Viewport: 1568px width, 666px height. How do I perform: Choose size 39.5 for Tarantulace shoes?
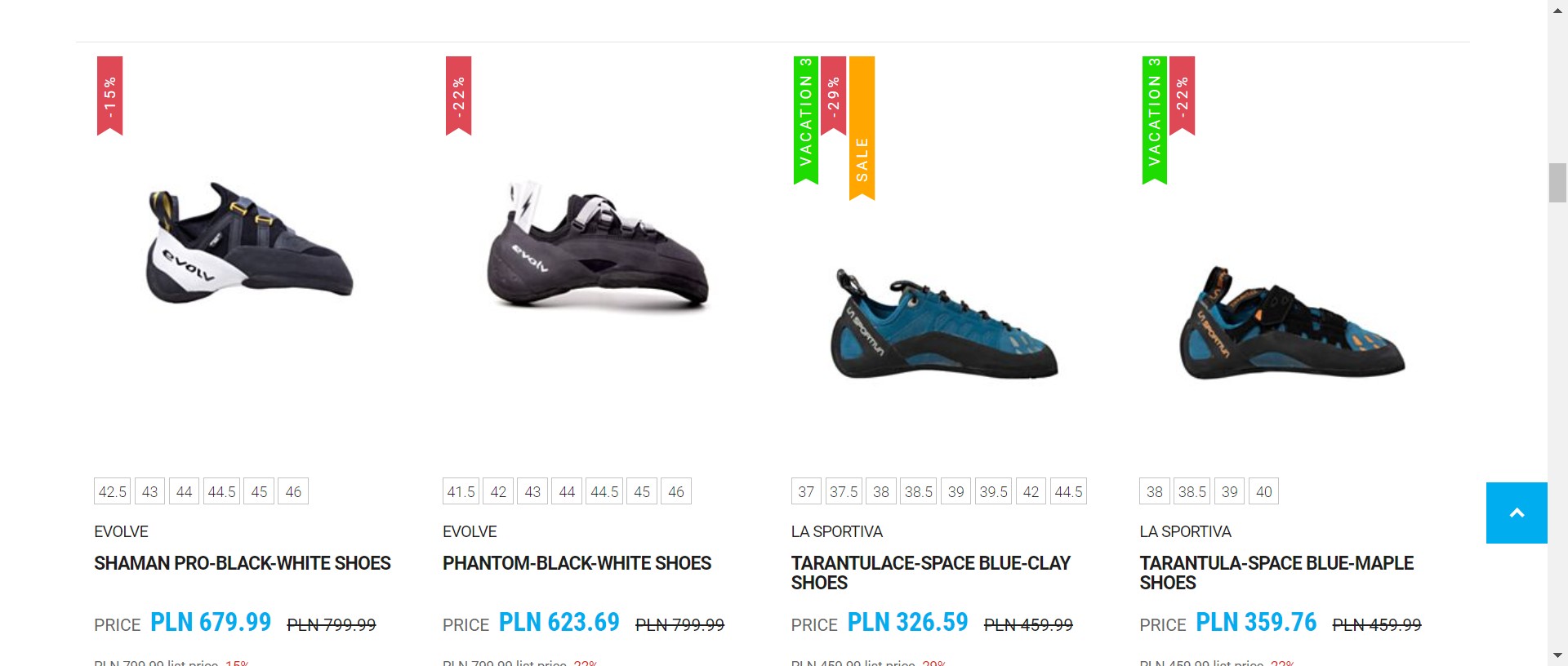click(993, 491)
